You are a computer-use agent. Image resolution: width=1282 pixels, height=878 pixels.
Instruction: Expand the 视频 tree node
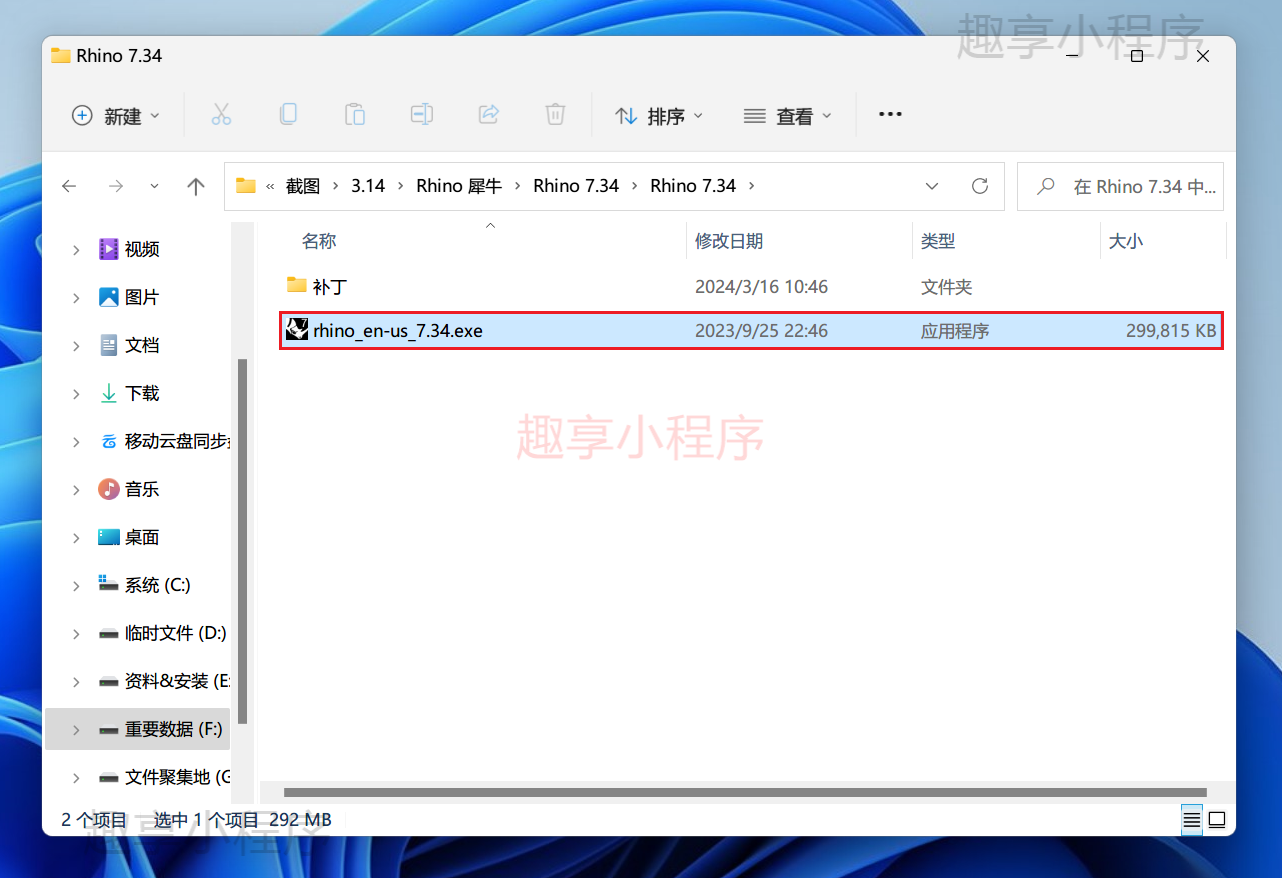(x=76, y=249)
